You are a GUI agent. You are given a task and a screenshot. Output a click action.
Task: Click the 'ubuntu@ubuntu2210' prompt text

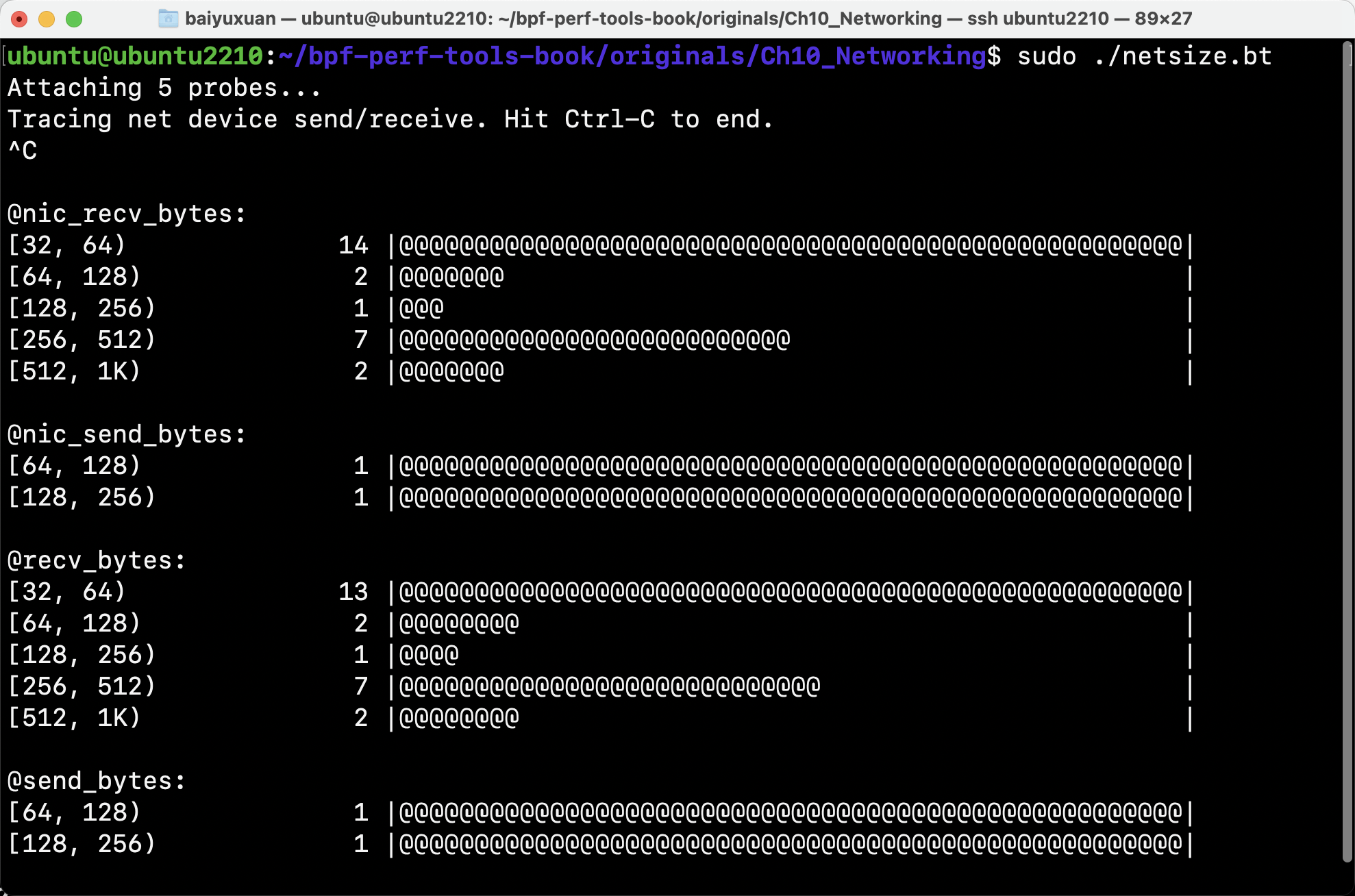135,56
